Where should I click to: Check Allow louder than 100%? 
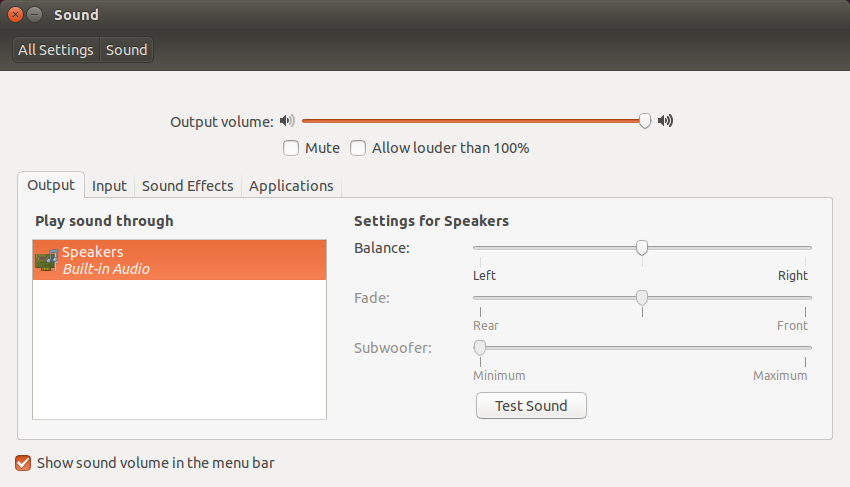[x=358, y=148]
